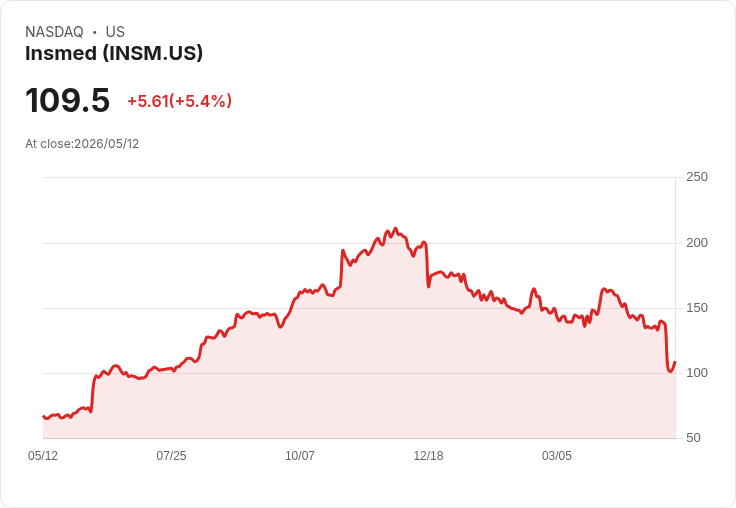Click the 12/18 x-axis date label
Image resolution: width=736 pixels, height=508 pixels.
[x=428, y=455]
